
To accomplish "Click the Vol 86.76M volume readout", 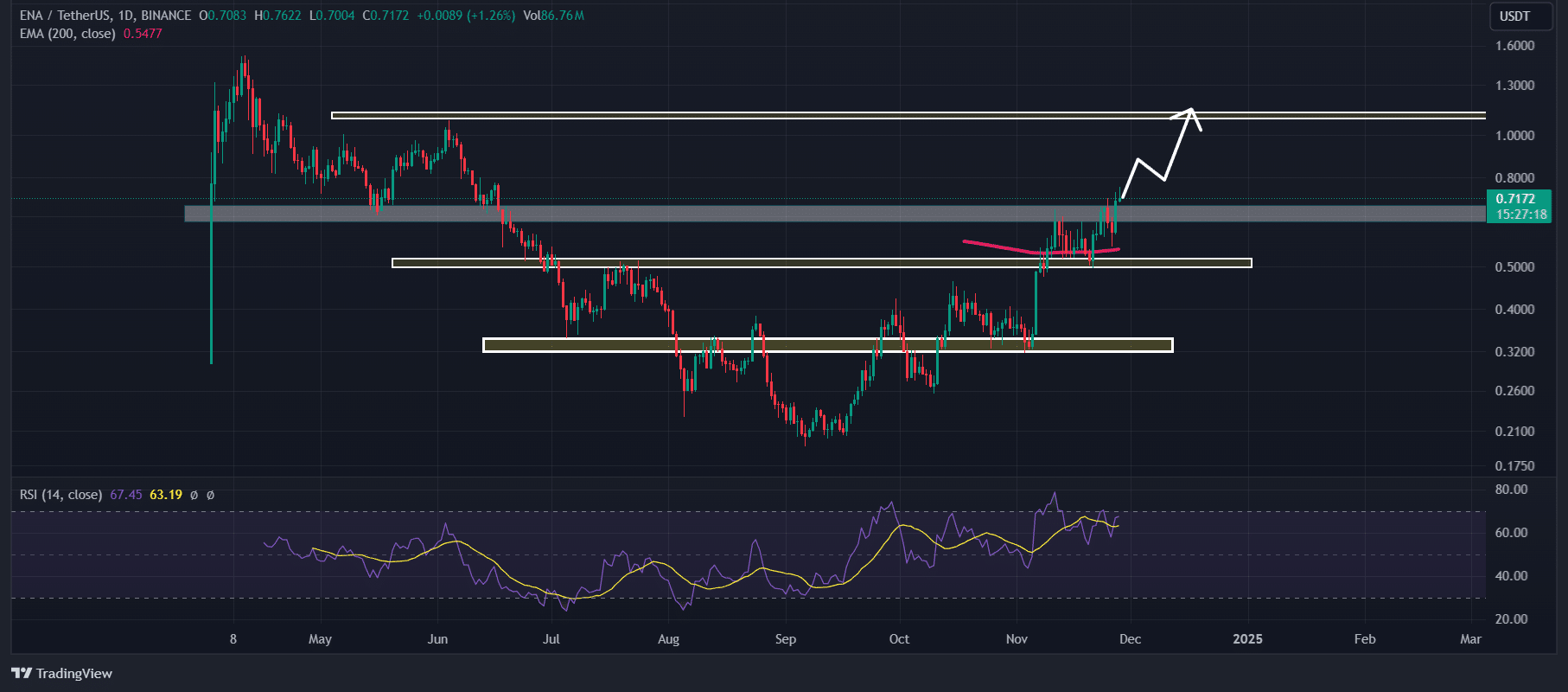I will coord(553,16).
